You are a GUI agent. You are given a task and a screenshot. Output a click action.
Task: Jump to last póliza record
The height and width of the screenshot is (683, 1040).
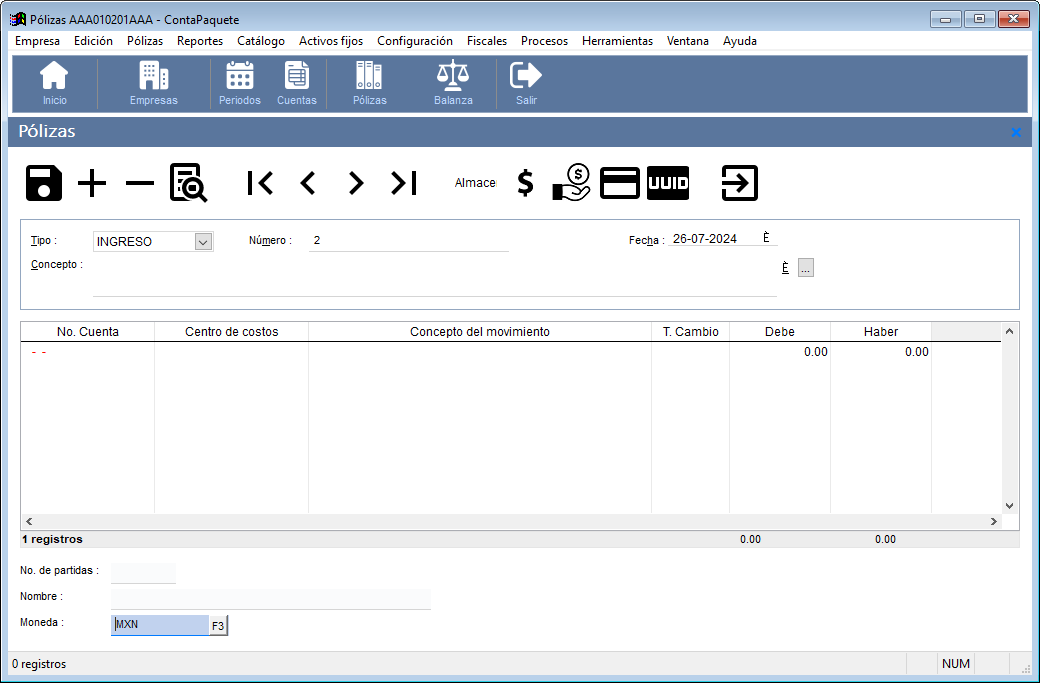tap(404, 183)
